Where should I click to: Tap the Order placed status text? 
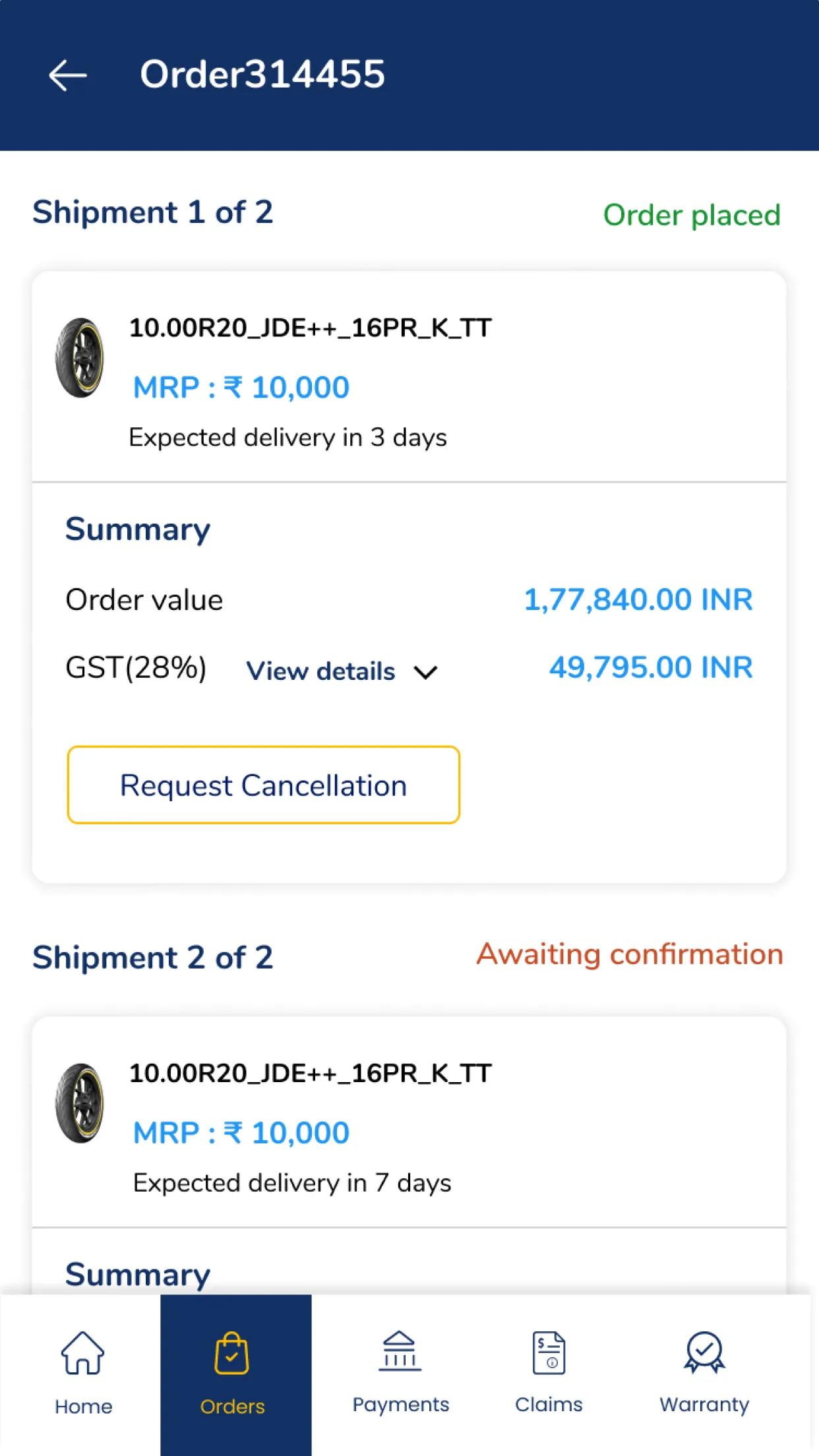coord(692,215)
